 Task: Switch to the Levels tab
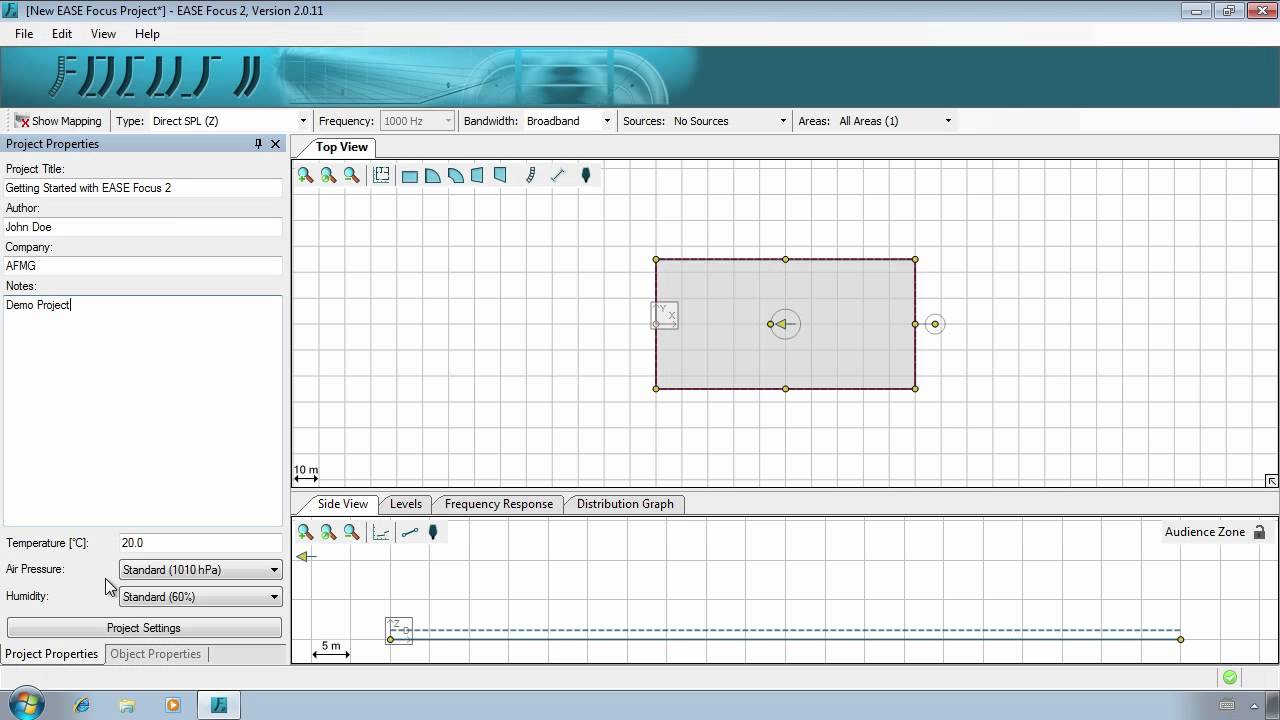click(405, 504)
